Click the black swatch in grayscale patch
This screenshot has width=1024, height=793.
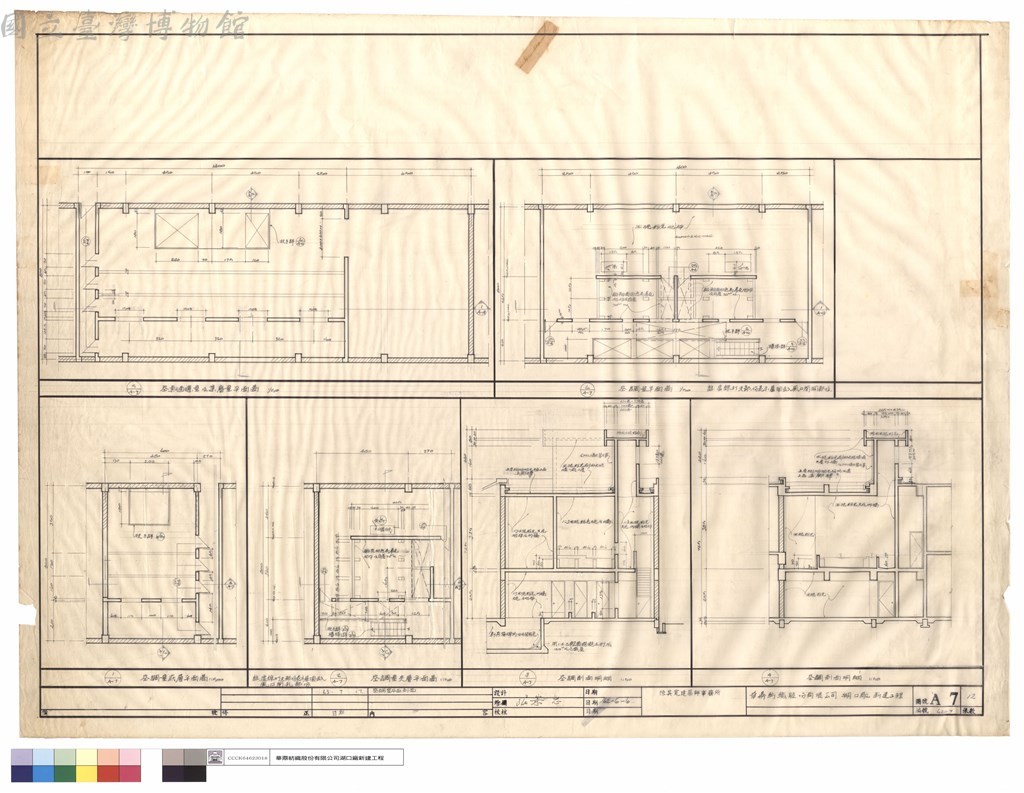pyautogui.click(x=195, y=774)
